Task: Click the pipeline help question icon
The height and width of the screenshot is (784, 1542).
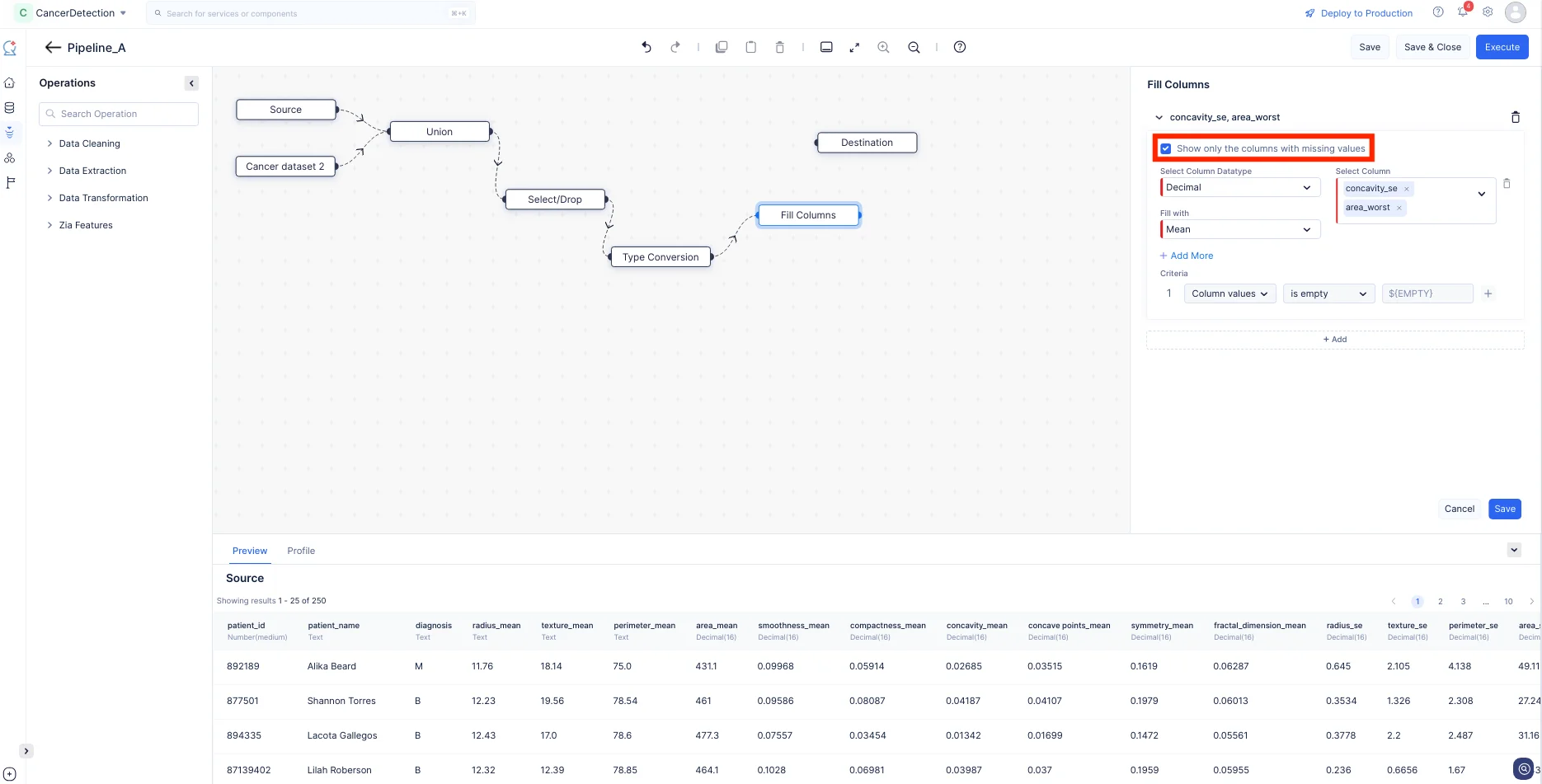Action: (960, 47)
